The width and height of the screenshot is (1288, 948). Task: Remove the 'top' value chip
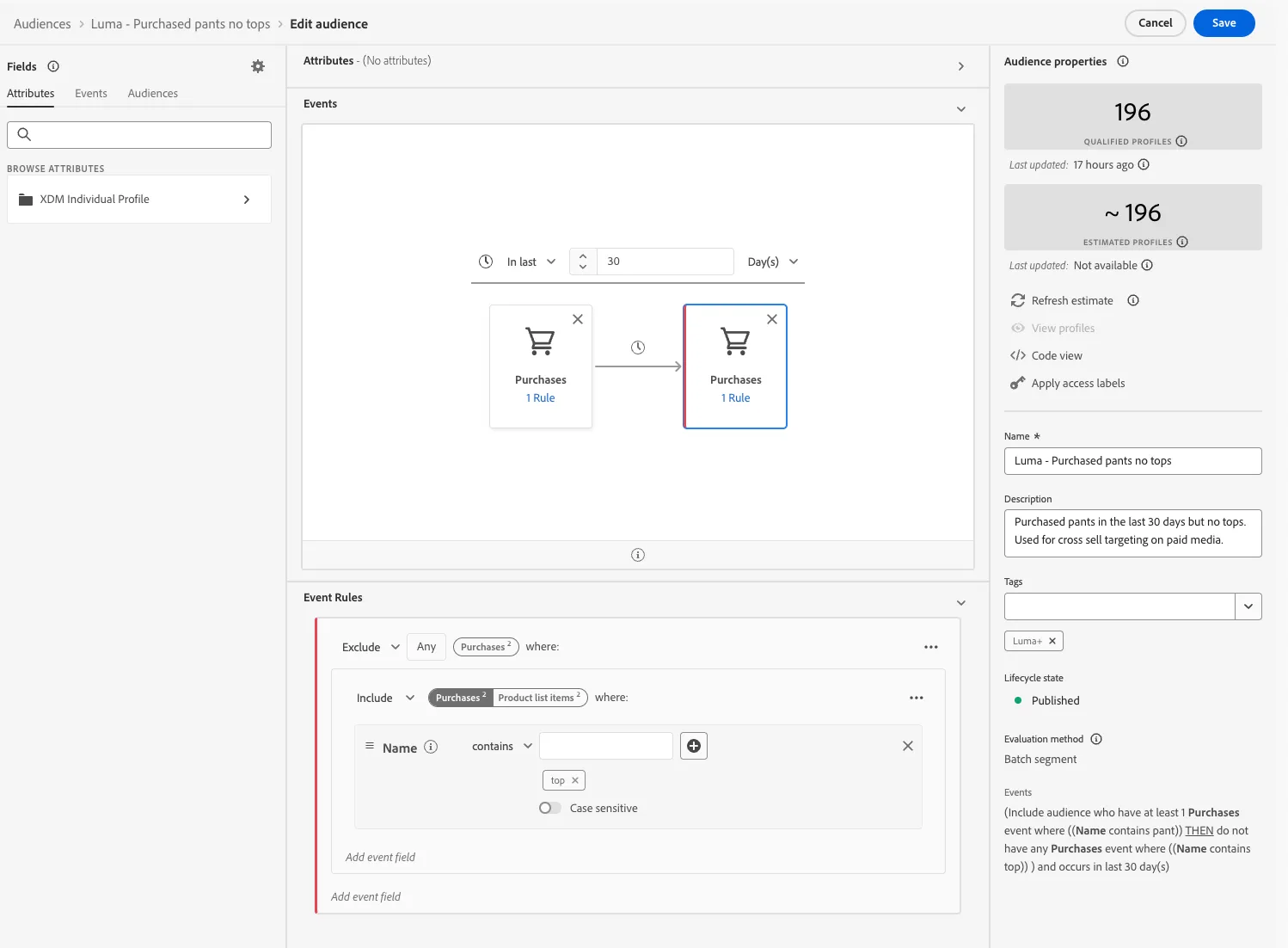click(x=575, y=780)
